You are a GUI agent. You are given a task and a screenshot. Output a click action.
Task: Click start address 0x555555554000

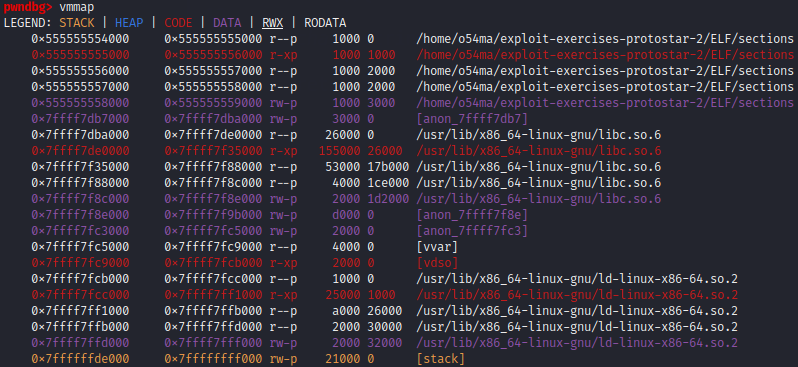point(80,39)
